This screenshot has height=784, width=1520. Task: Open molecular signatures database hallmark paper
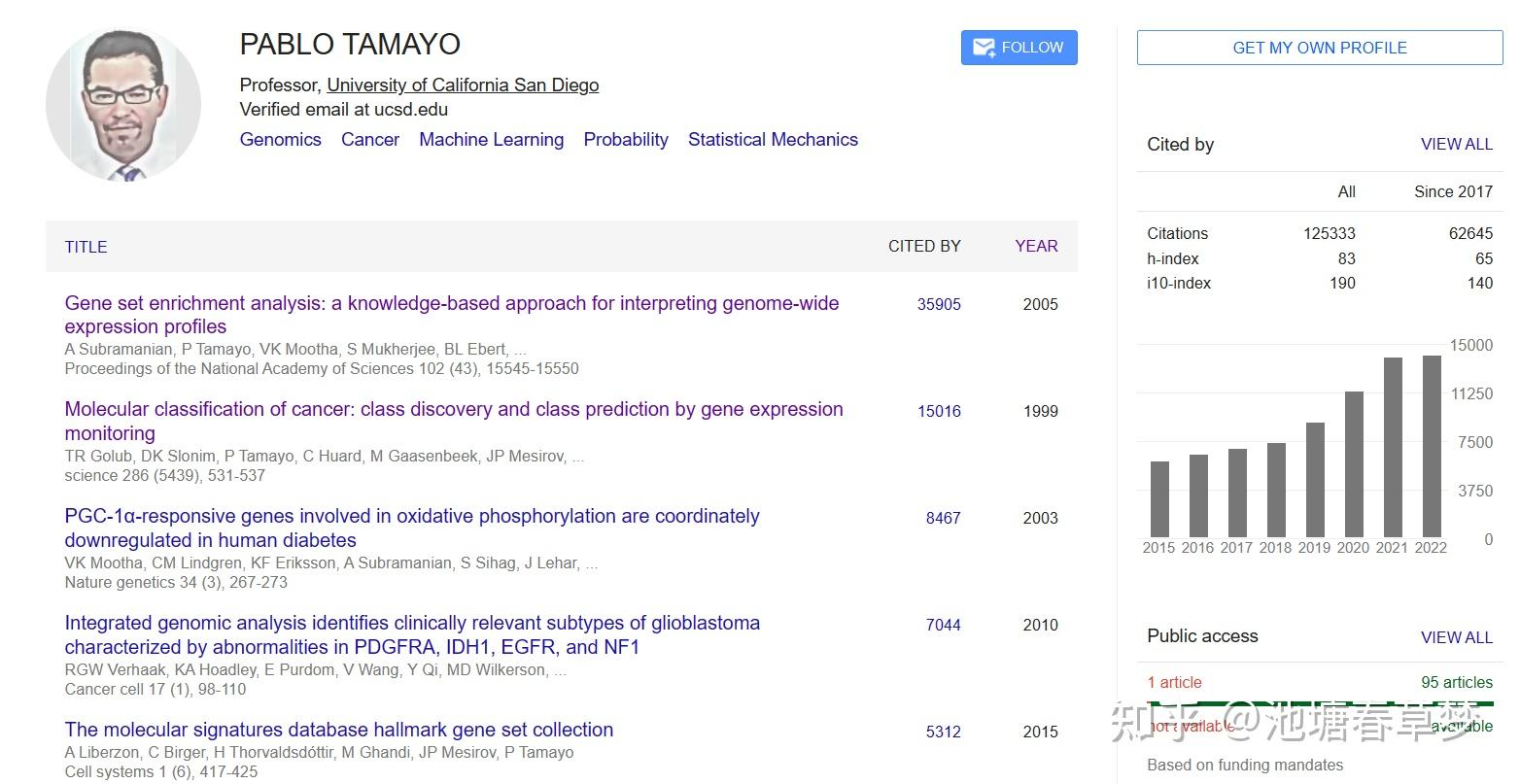coord(338,731)
